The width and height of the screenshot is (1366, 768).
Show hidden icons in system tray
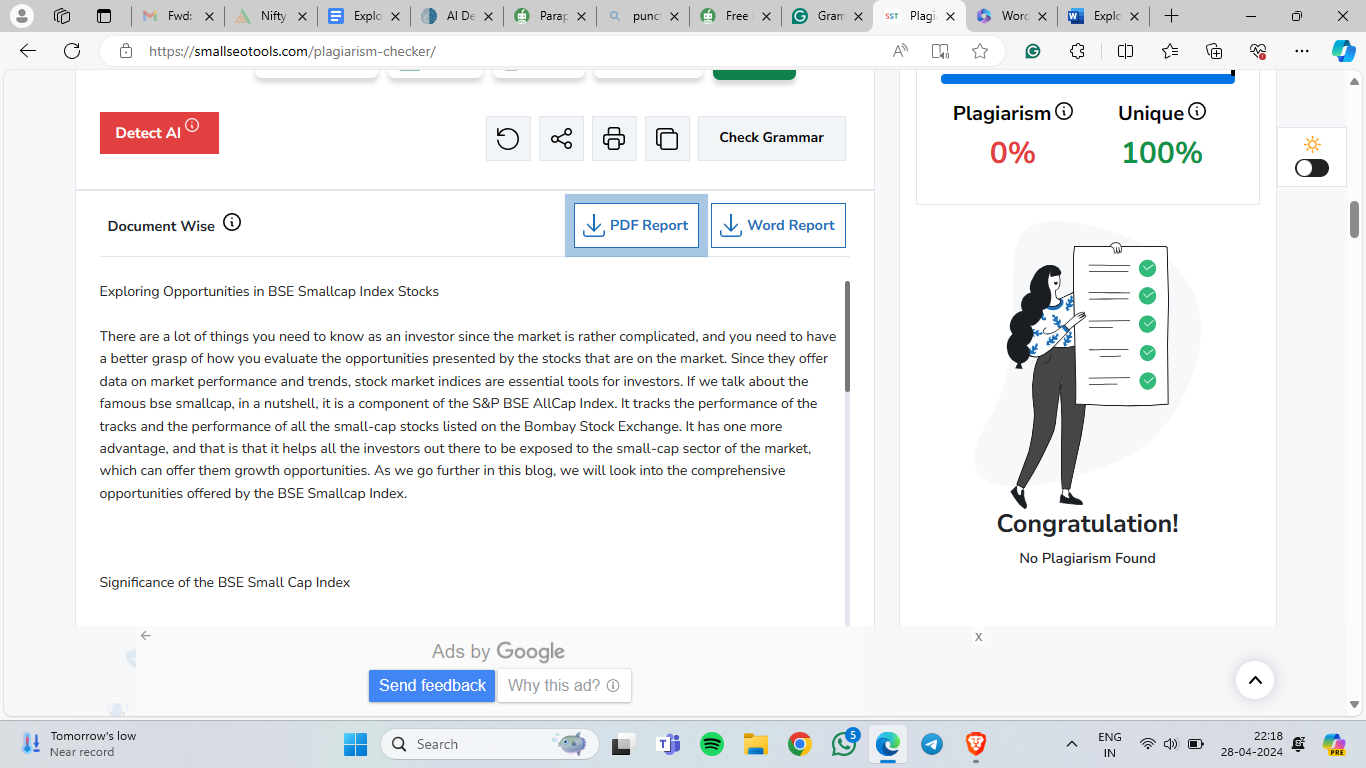click(x=1071, y=744)
